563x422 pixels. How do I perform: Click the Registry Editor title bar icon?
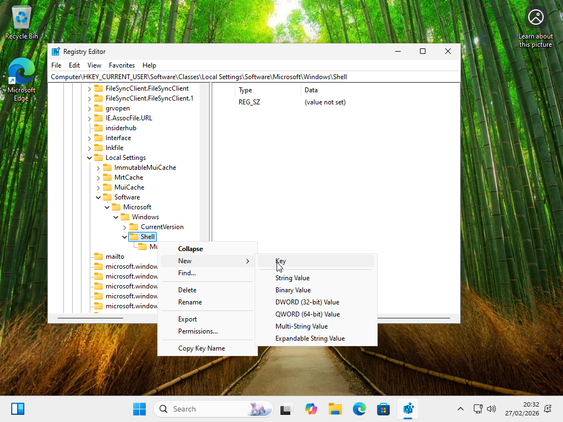click(56, 51)
